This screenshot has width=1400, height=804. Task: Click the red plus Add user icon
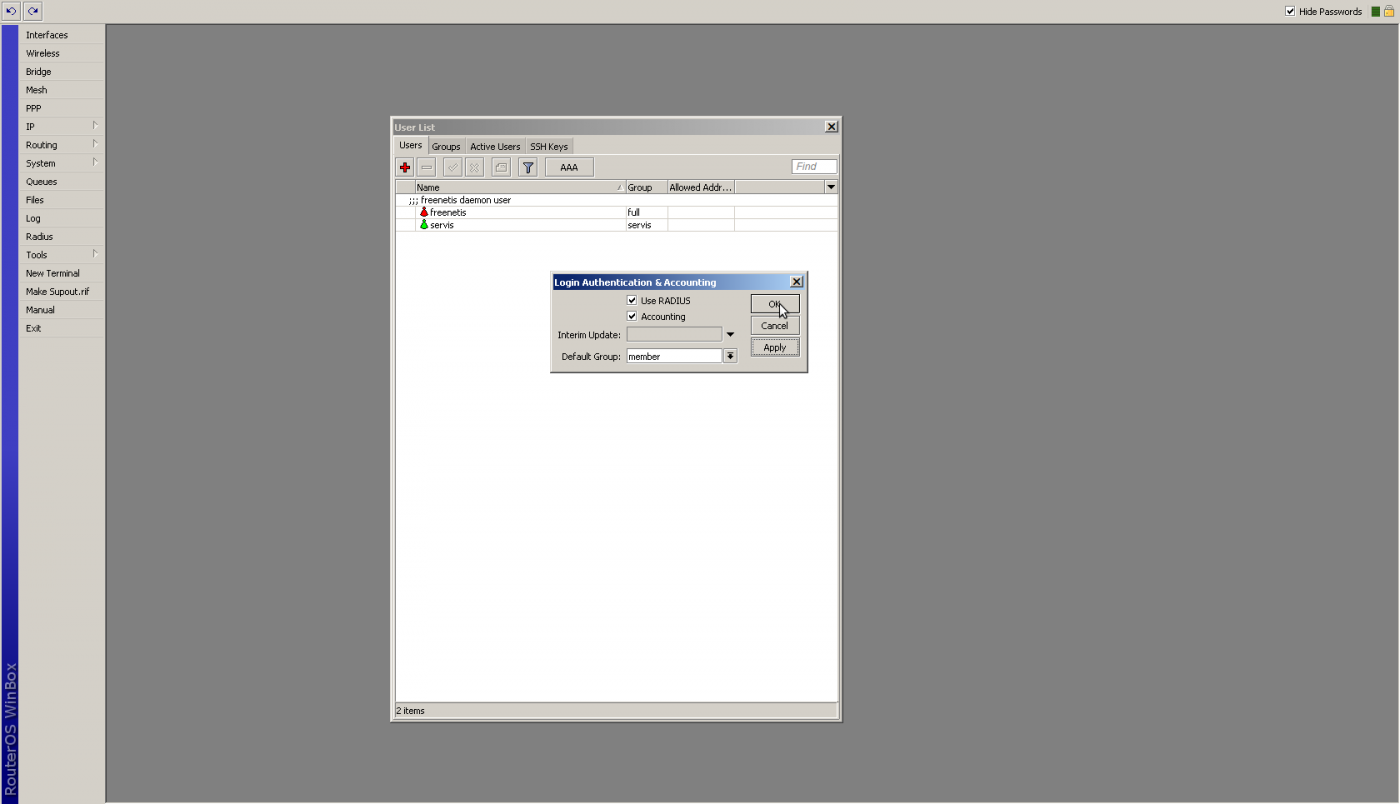[405, 167]
